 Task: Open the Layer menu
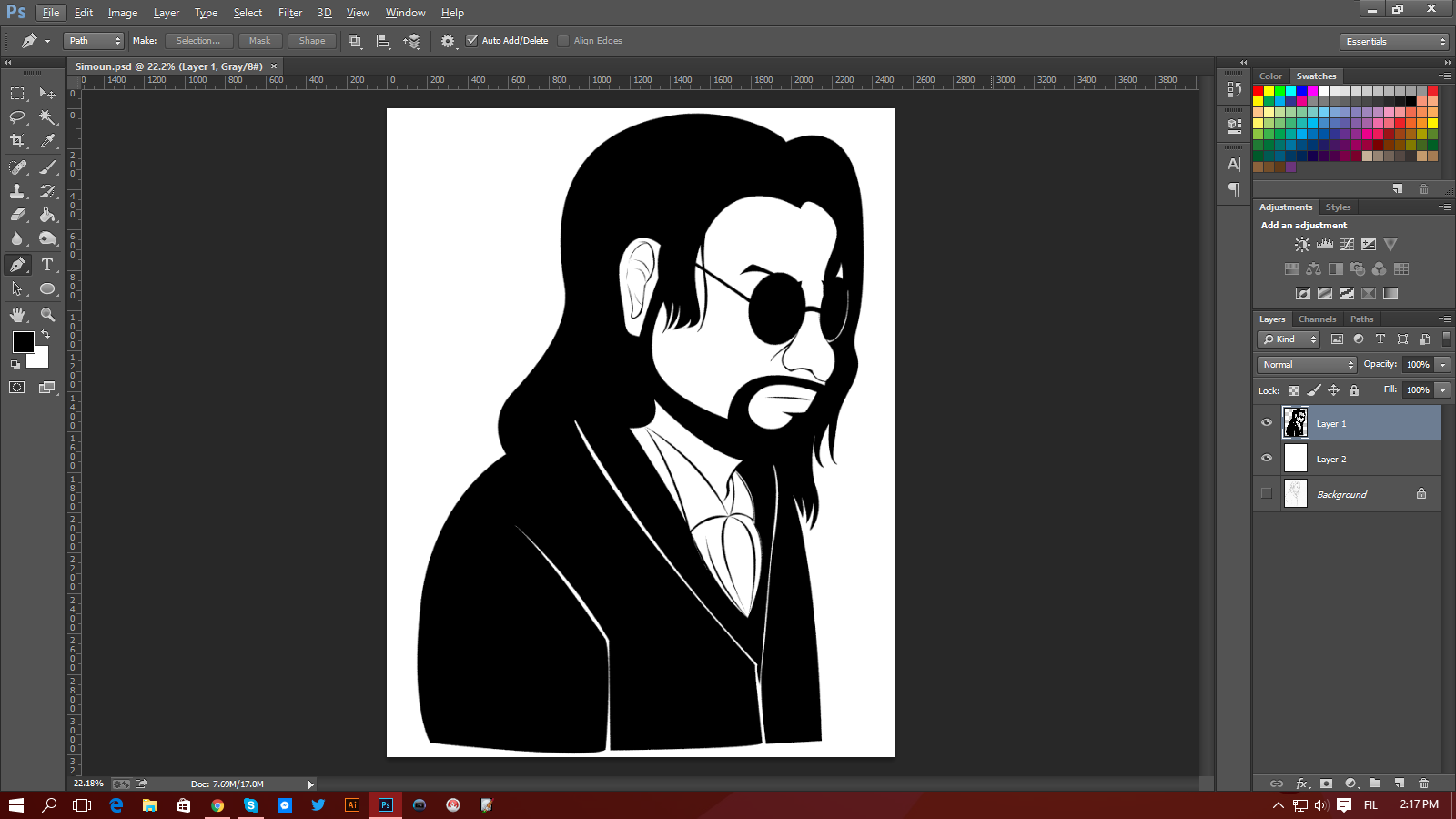click(167, 13)
